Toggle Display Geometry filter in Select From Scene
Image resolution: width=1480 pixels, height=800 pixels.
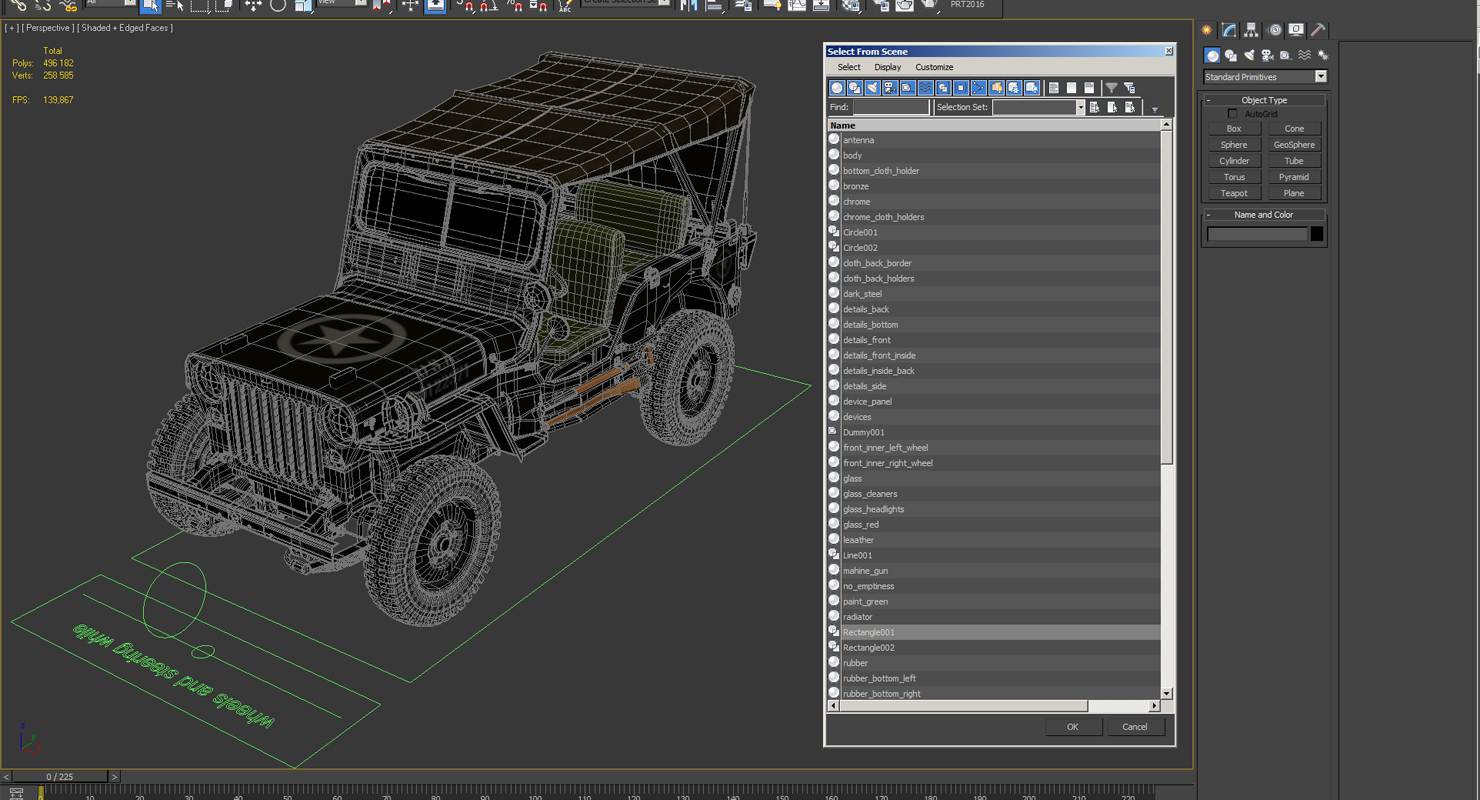point(837,88)
